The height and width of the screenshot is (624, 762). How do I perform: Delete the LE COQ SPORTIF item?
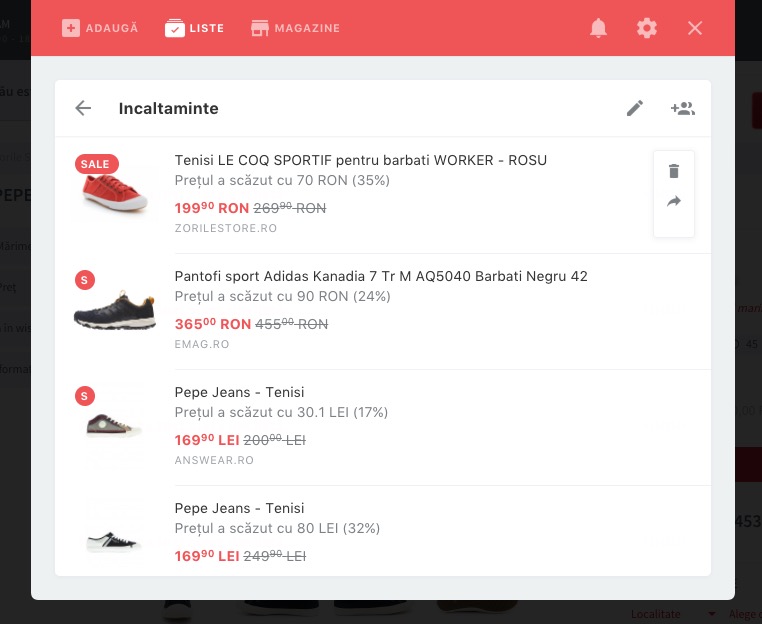click(674, 171)
